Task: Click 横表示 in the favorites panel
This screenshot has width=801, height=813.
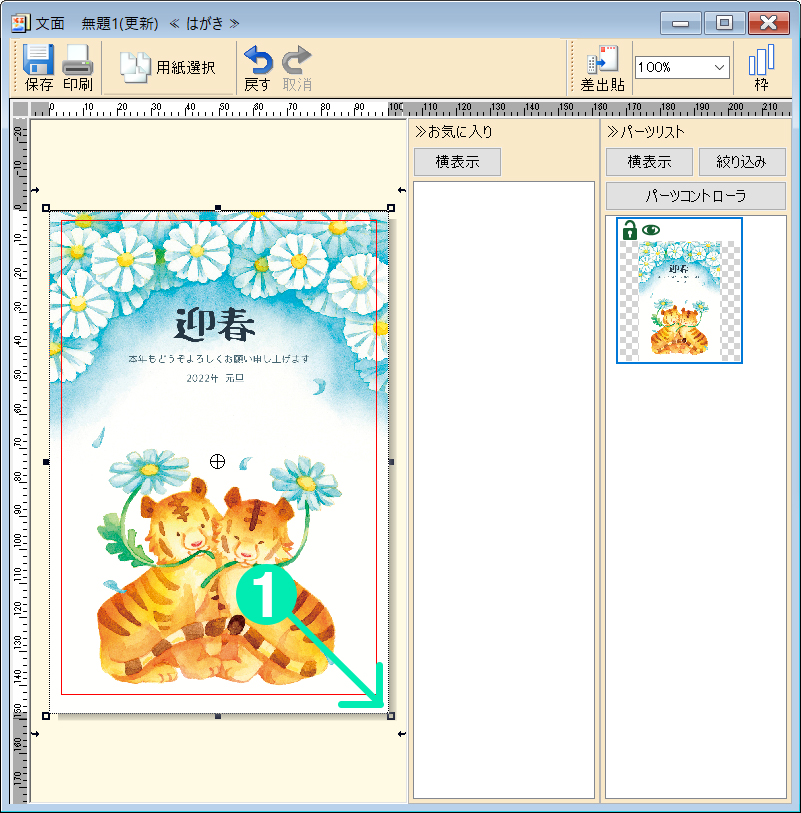Action: pos(457,162)
